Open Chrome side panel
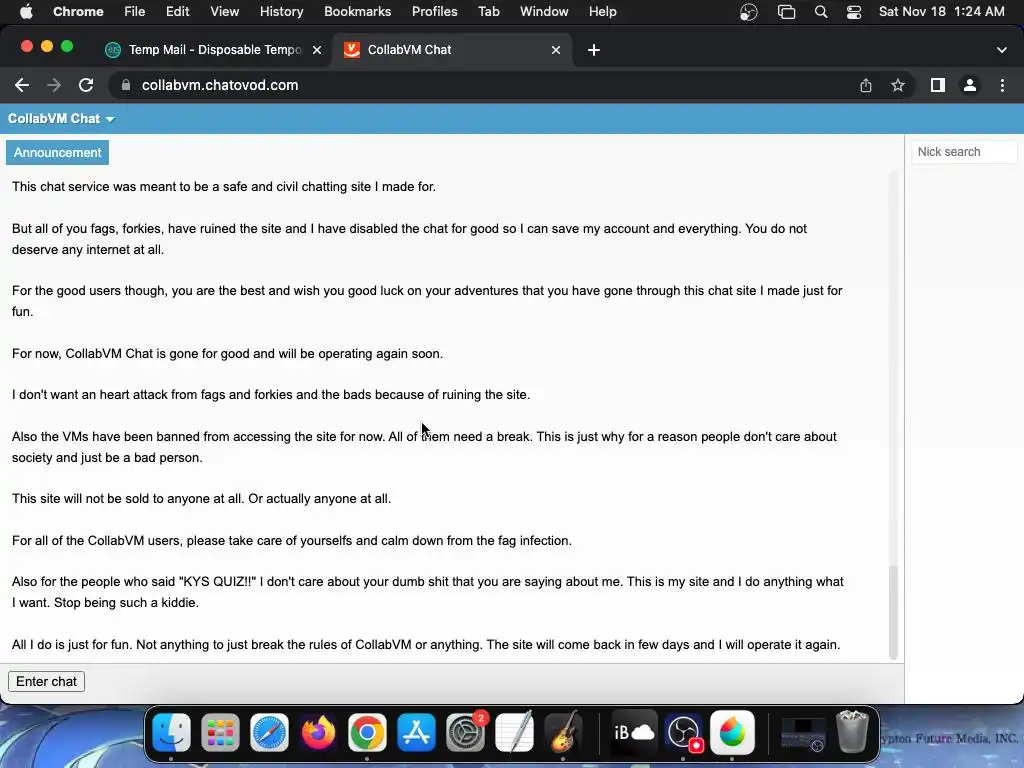The width and height of the screenshot is (1024, 768). coord(938,85)
